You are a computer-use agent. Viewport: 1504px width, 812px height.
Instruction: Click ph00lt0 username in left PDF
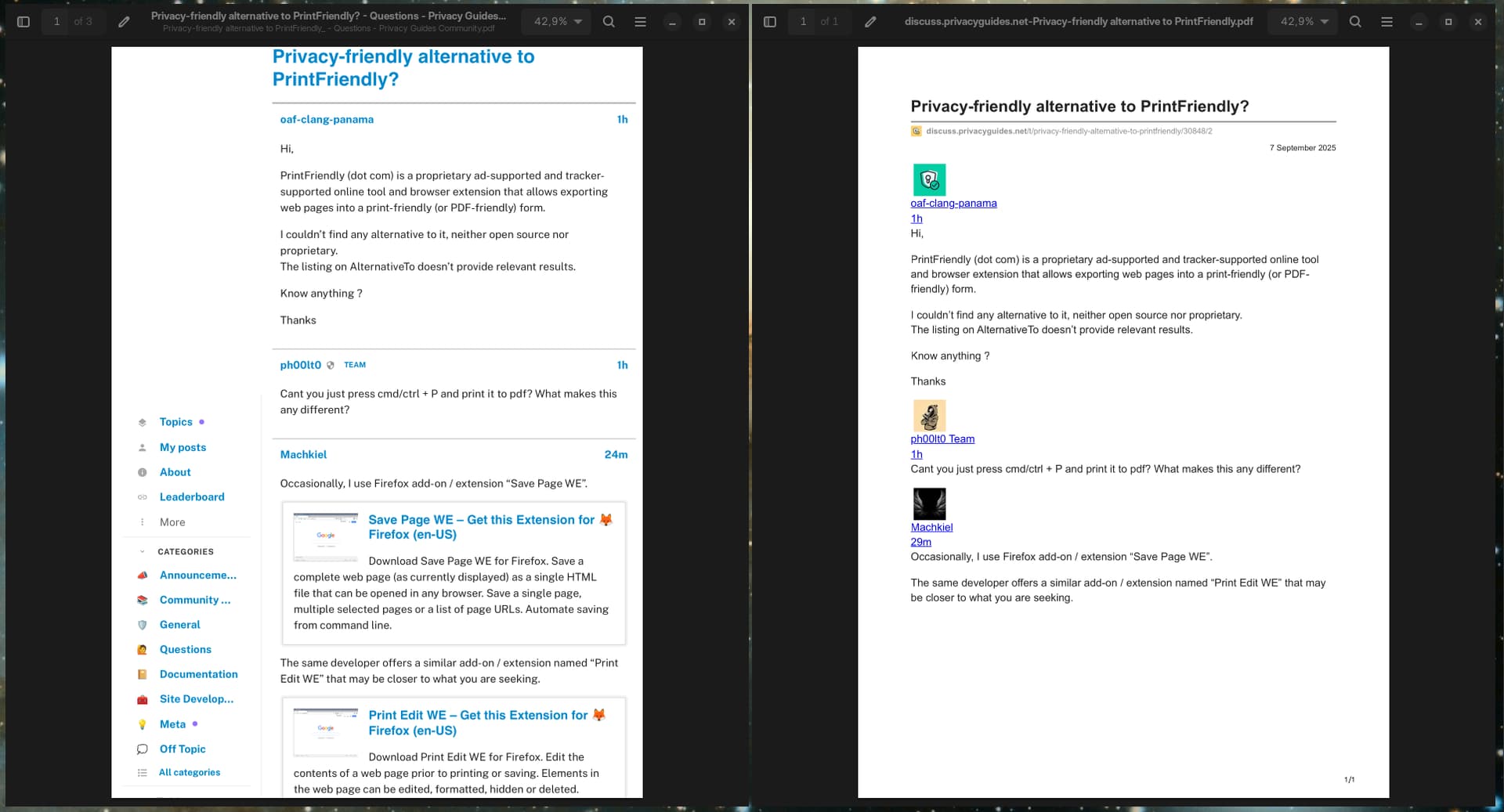301,365
